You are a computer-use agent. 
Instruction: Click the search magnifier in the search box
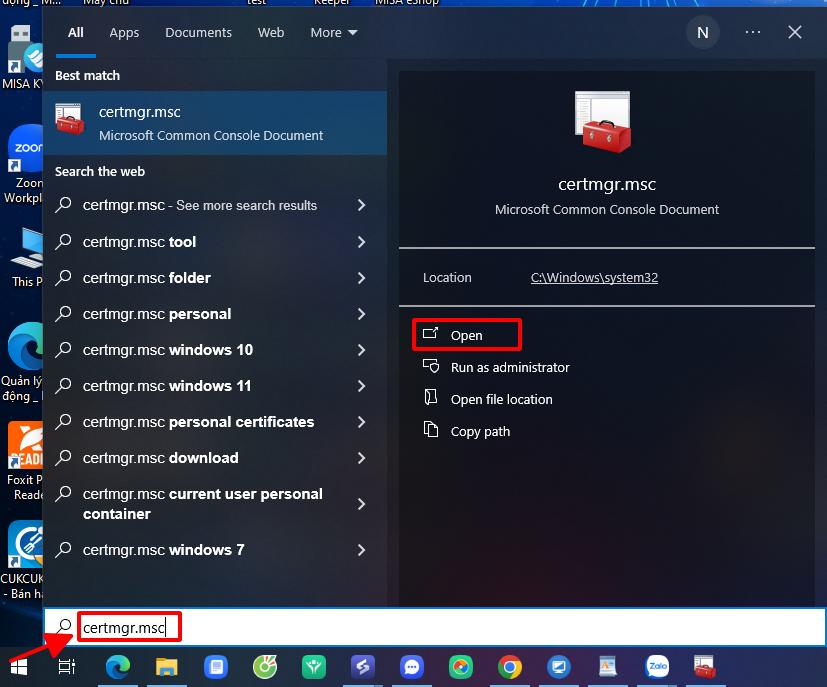click(64, 626)
